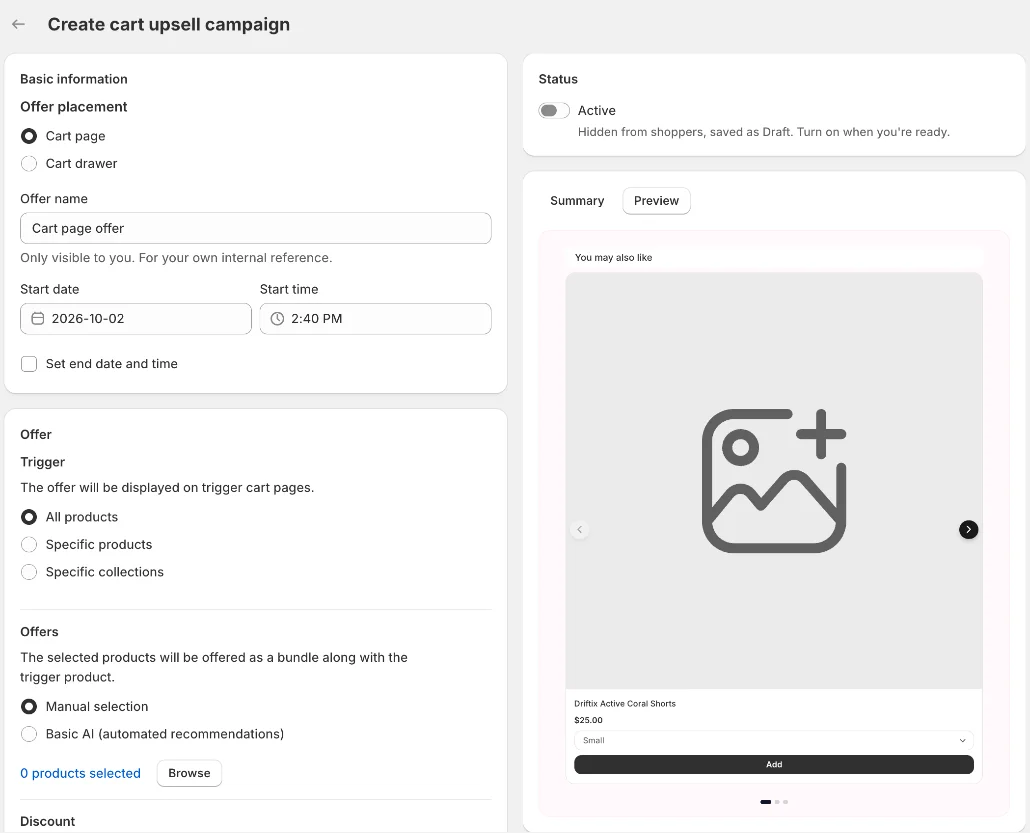Click the Start date field

136,319
